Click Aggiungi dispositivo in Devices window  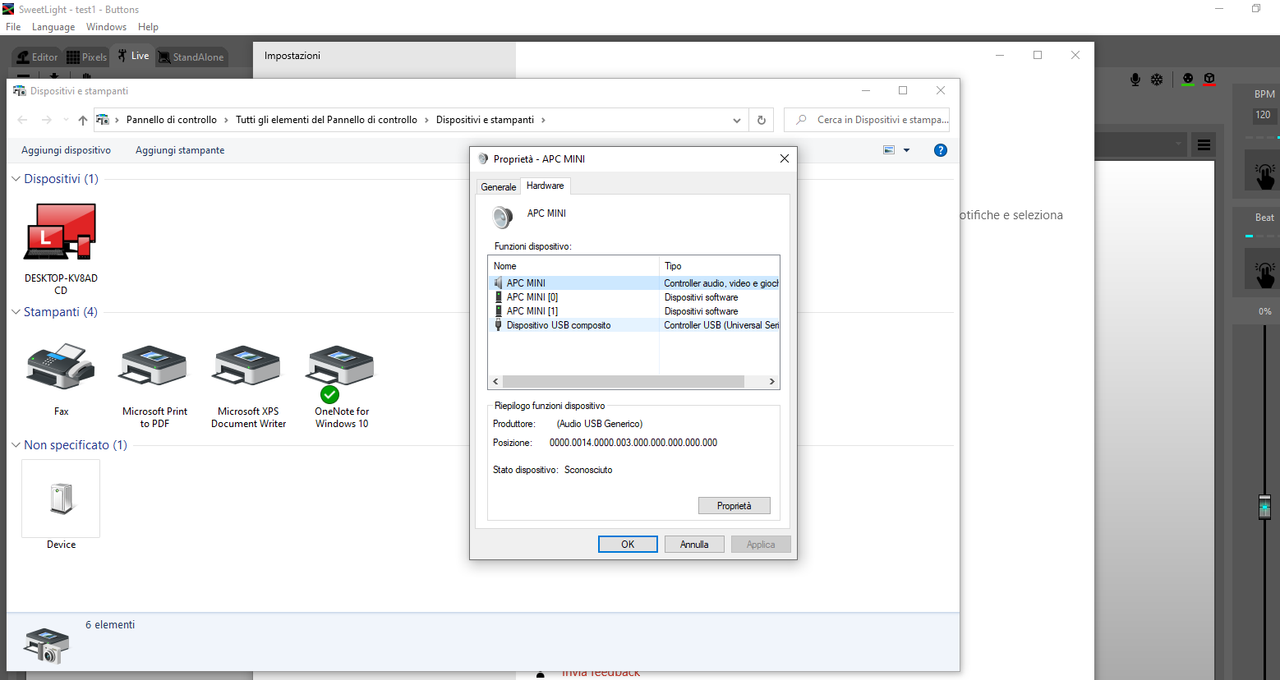[66, 150]
